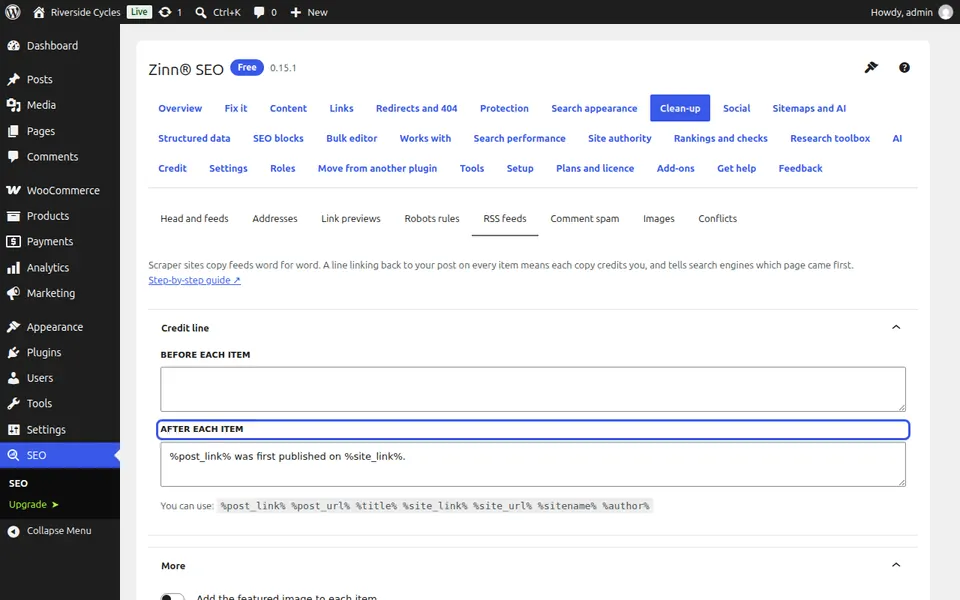Open the Robots rules sub-tab

(432, 219)
